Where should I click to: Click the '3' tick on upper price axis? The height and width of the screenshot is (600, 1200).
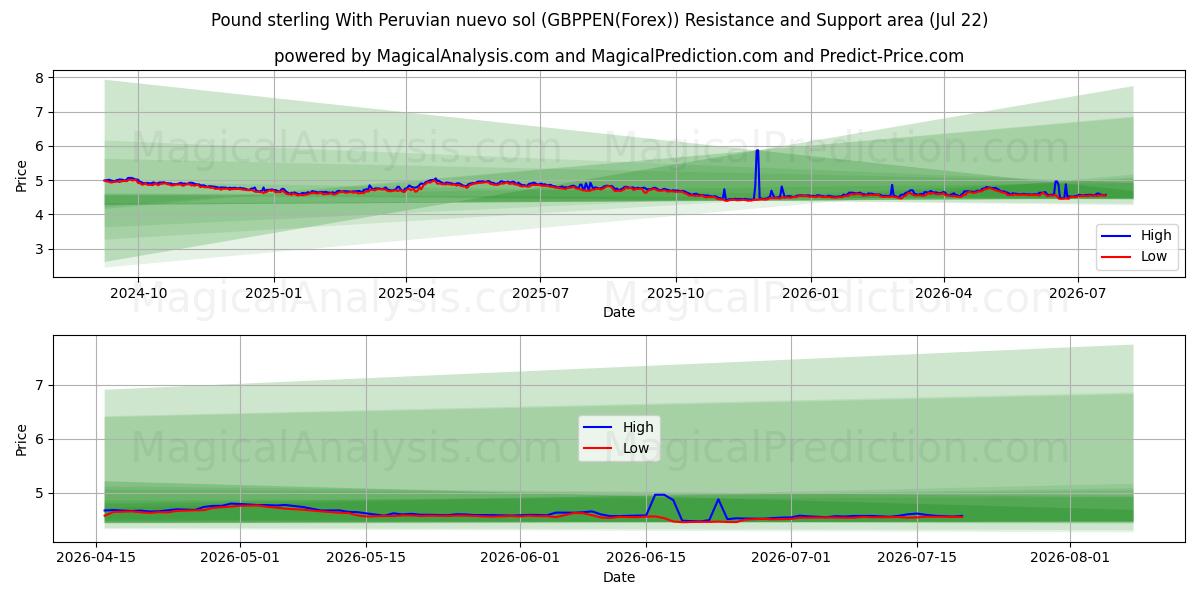(x=38, y=249)
